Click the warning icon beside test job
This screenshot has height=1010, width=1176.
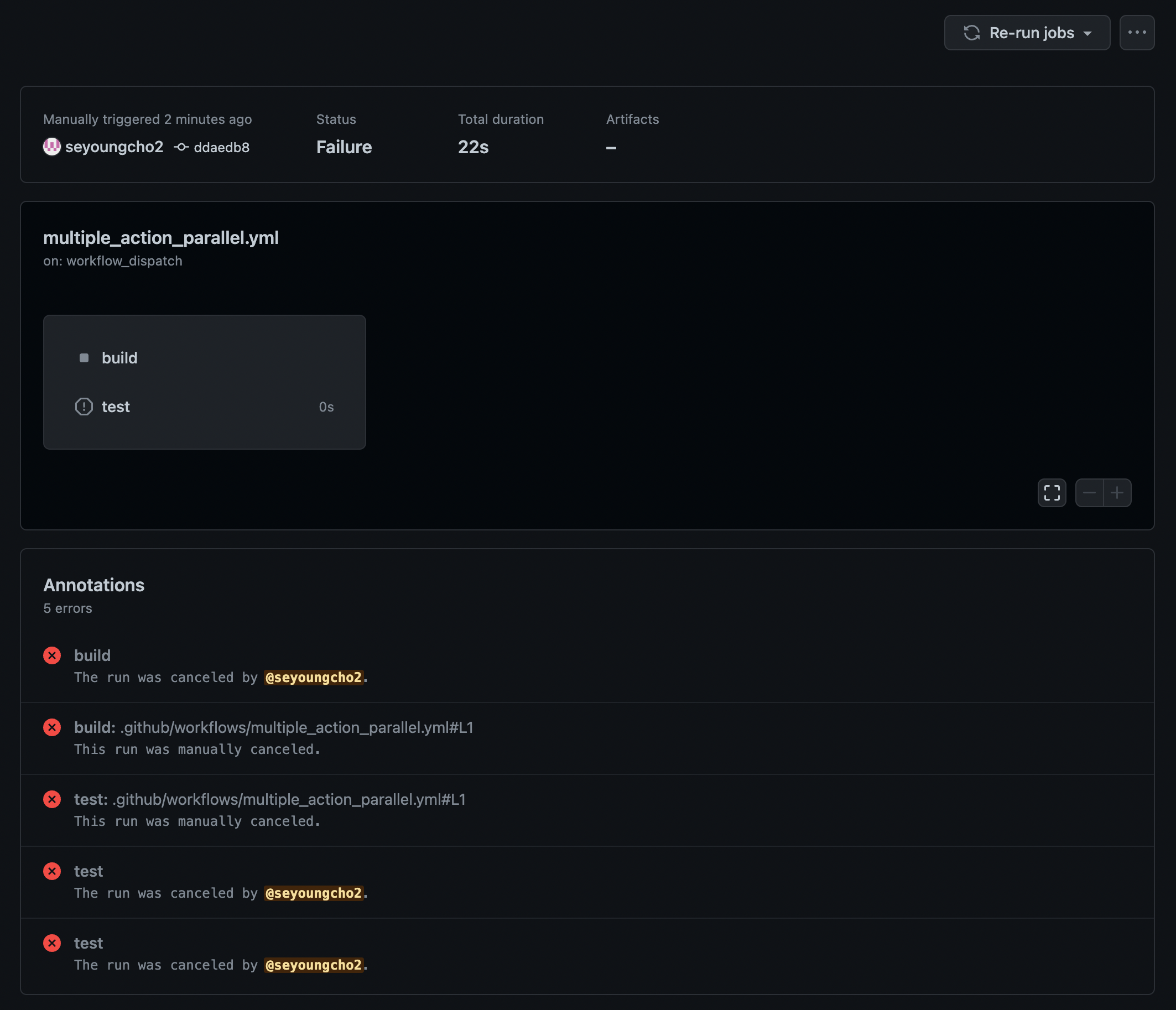tap(84, 407)
